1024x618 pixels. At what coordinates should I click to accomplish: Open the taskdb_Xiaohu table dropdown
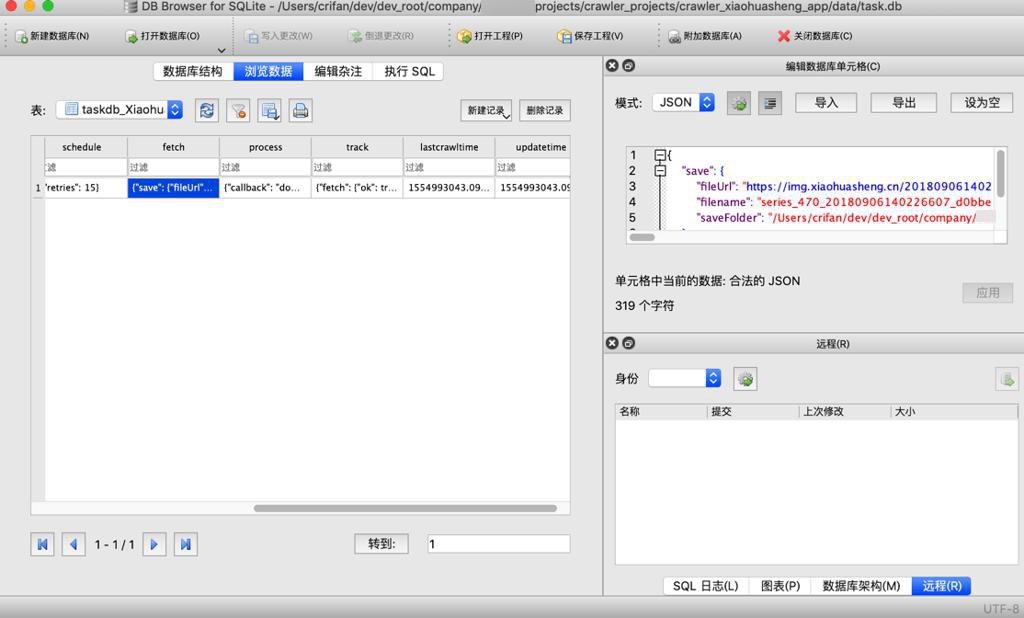pyautogui.click(x=120, y=110)
